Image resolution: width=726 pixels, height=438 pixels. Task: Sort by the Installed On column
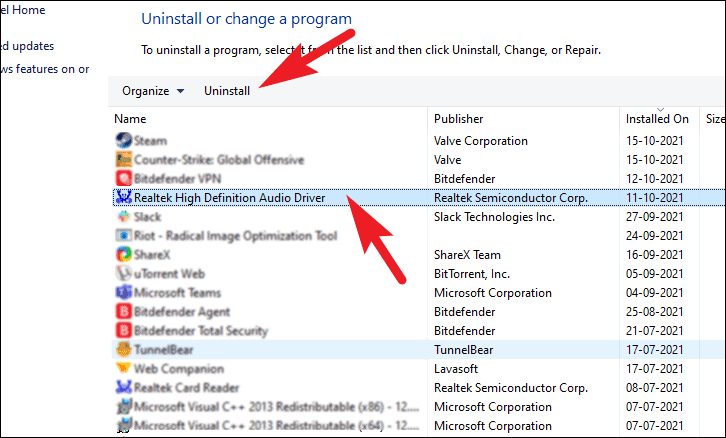tap(659, 119)
